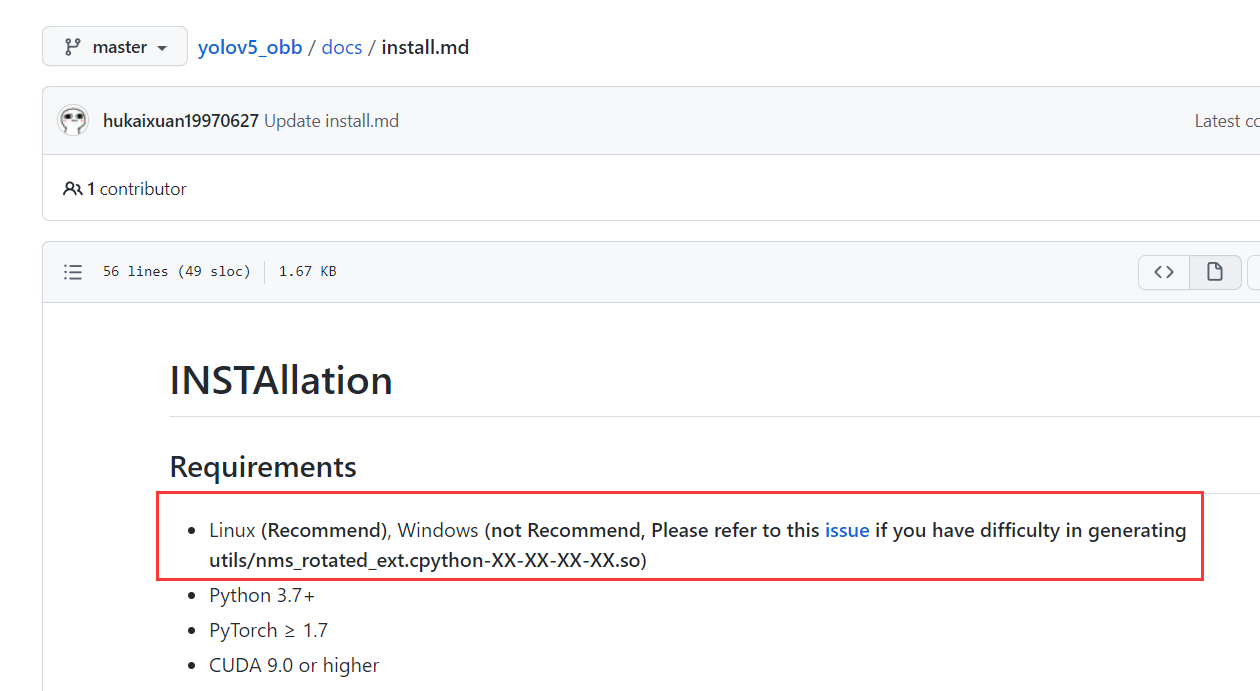Image resolution: width=1260 pixels, height=691 pixels.
Task: Open the Update install.md commit message
Action: pos(331,120)
